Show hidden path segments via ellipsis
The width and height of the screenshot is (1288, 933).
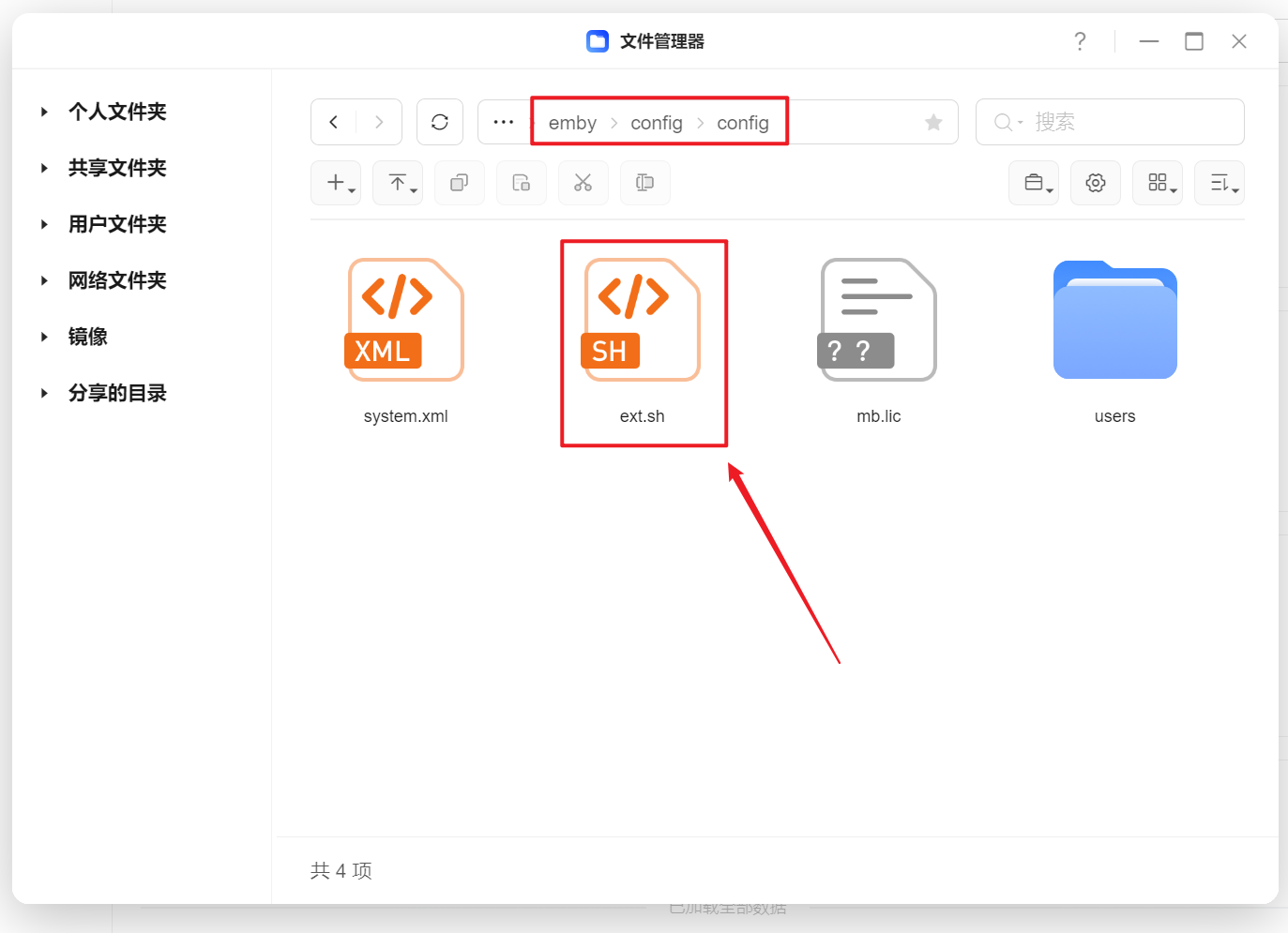coord(504,122)
